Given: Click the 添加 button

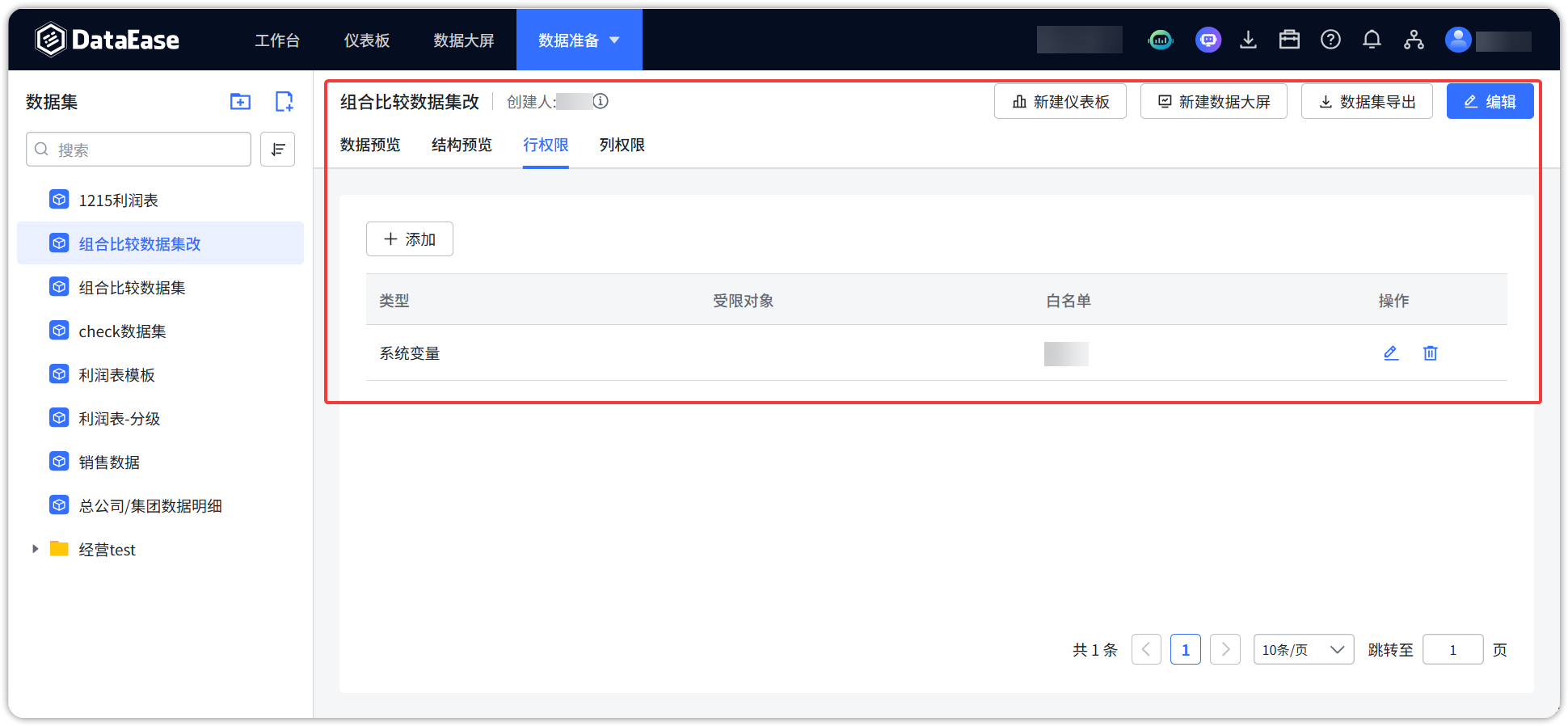Looking at the screenshot, I should pos(409,239).
